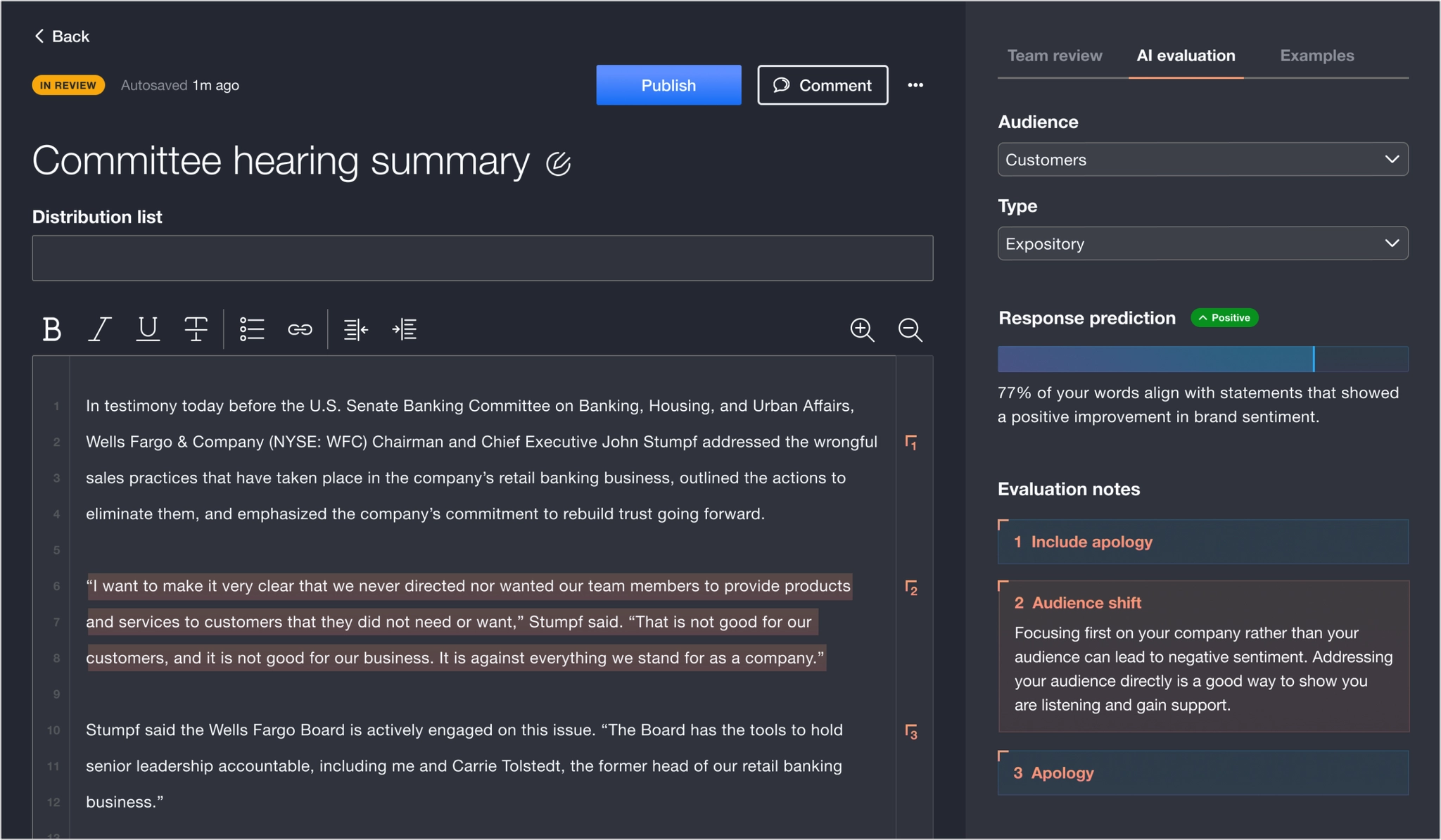This screenshot has height=840, width=1441.
Task: Apply italic formatting
Action: click(99, 329)
